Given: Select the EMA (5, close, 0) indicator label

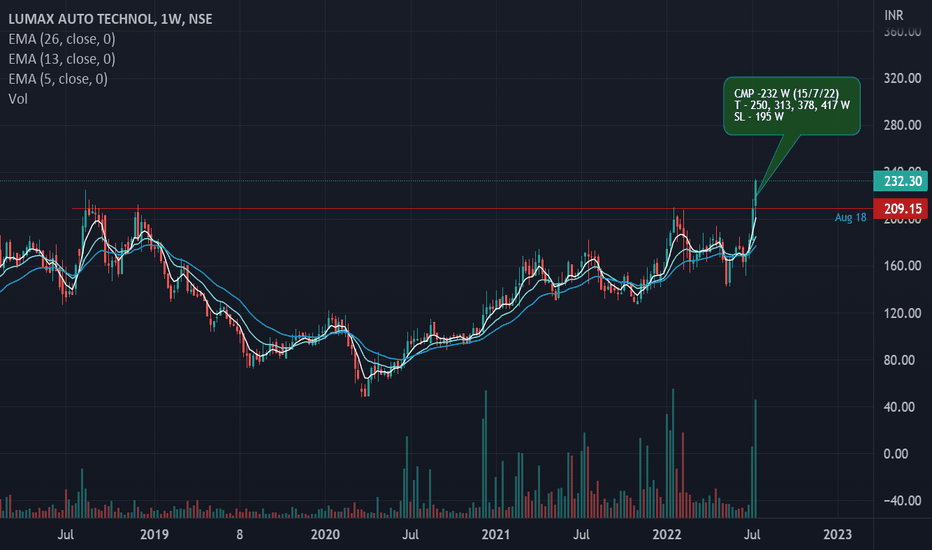Looking at the screenshot, I should click(x=58, y=79).
